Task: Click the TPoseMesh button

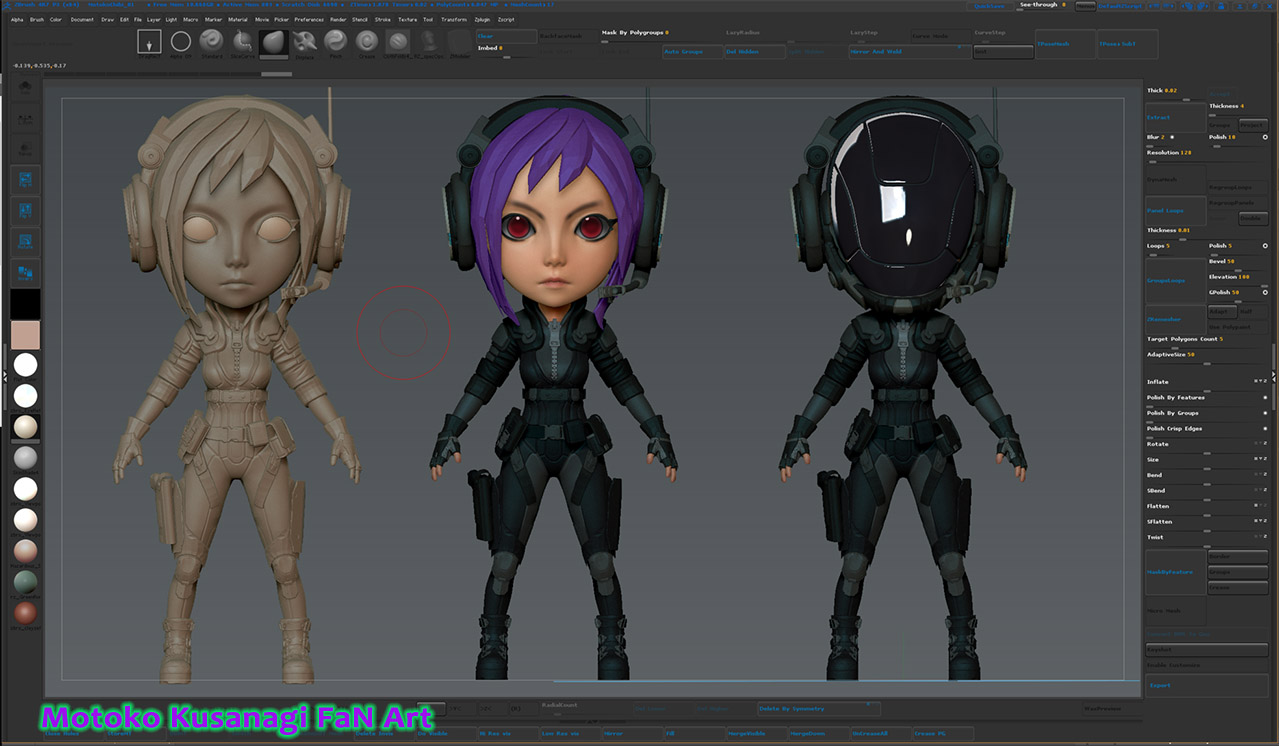Action: click(x=1064, y=44)
